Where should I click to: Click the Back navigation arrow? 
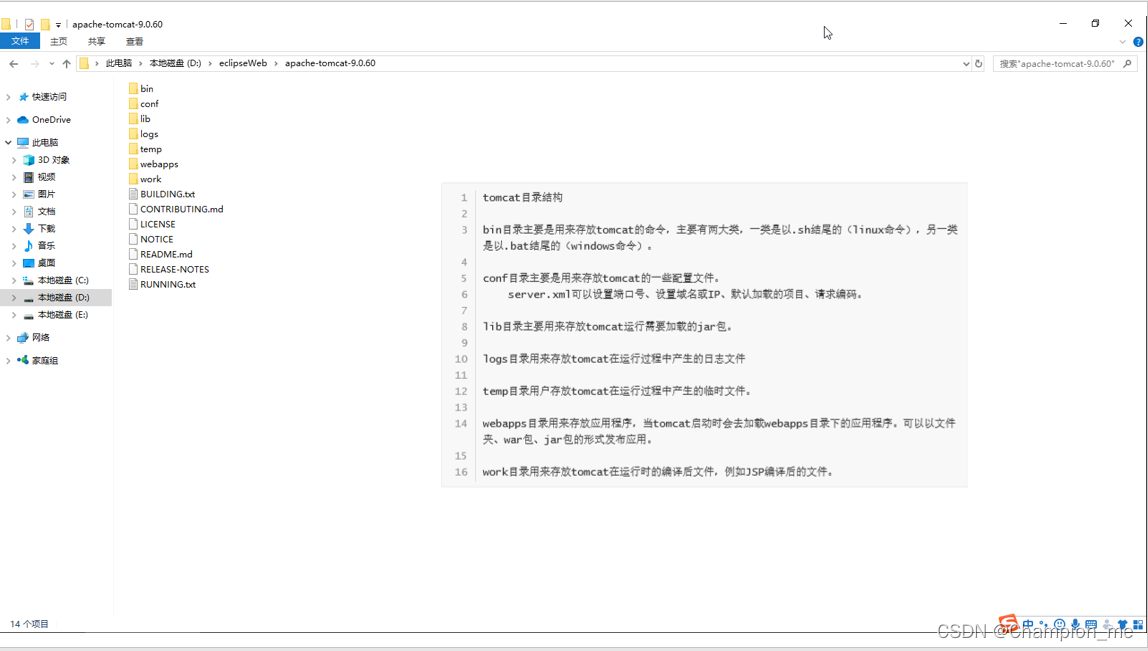point(14,63)
